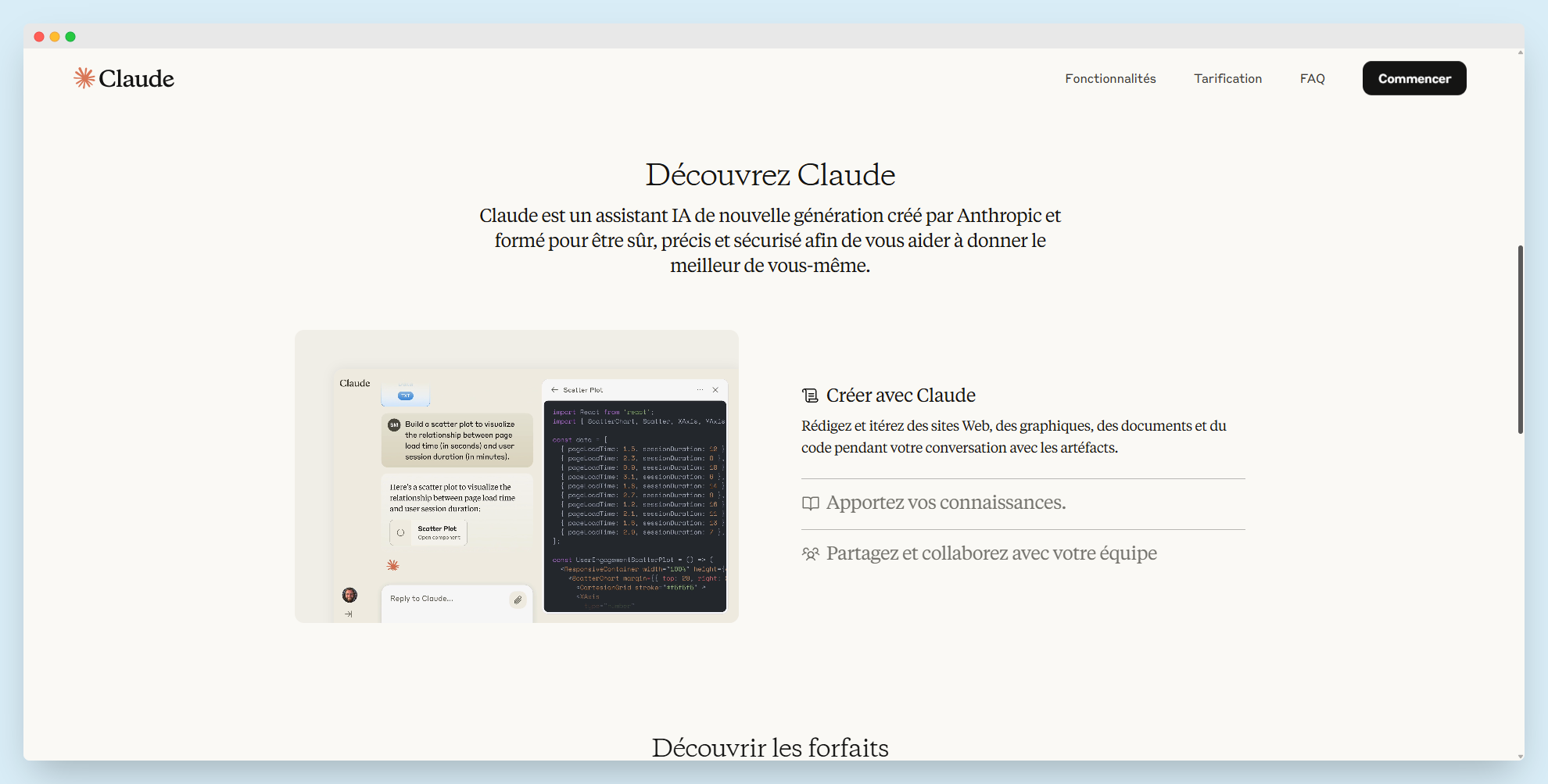Open the Scatter Plot component card
This screenshot has height=784, width=1548.
[428, 533]
